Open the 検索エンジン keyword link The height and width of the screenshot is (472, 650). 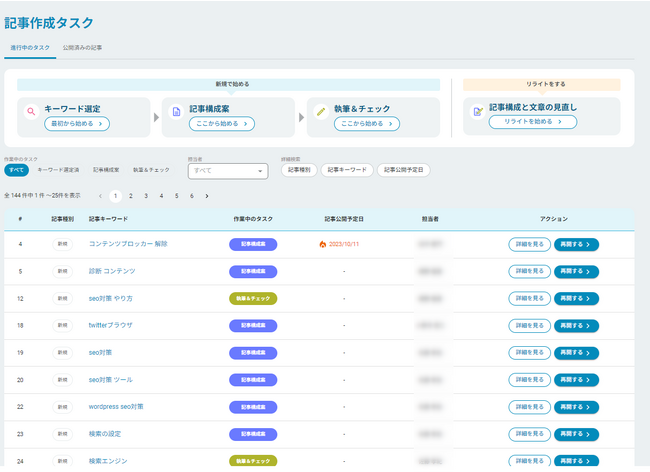pyautogui.click(x=108, y=461)
